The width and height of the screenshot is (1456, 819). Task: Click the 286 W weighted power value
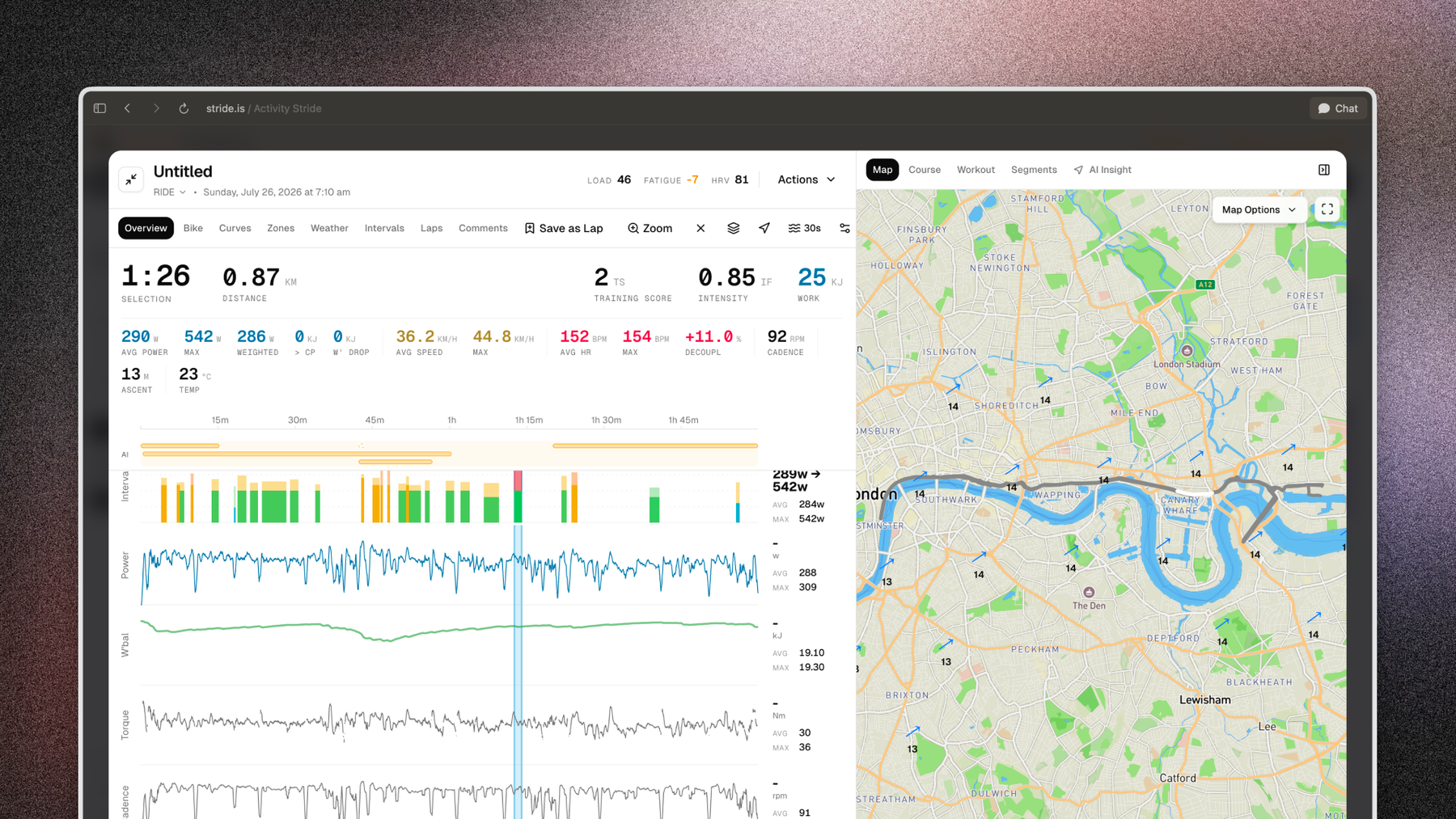251,336
